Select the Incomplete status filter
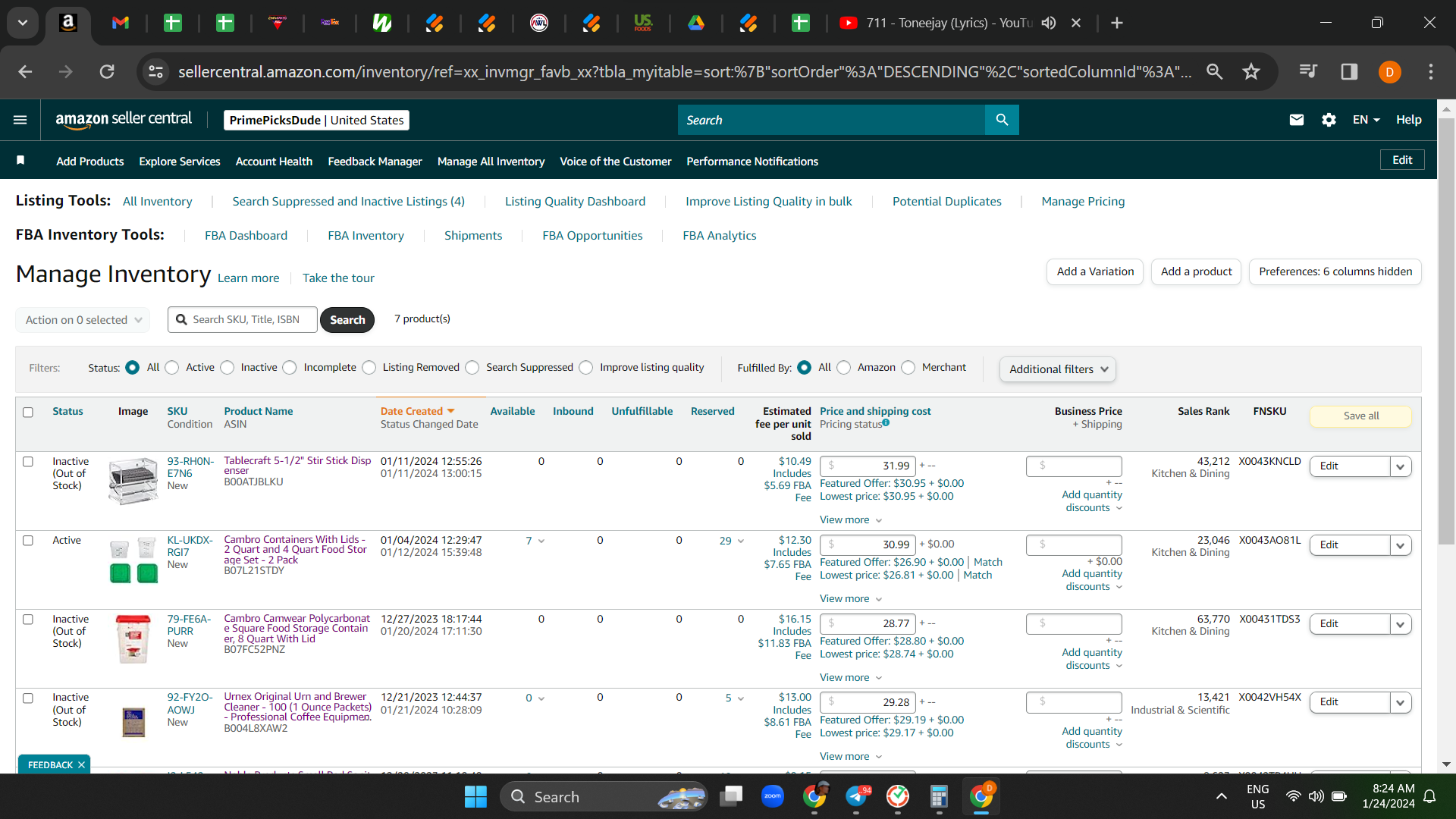This screenshot has width=1456, height=819. [290, 368]
